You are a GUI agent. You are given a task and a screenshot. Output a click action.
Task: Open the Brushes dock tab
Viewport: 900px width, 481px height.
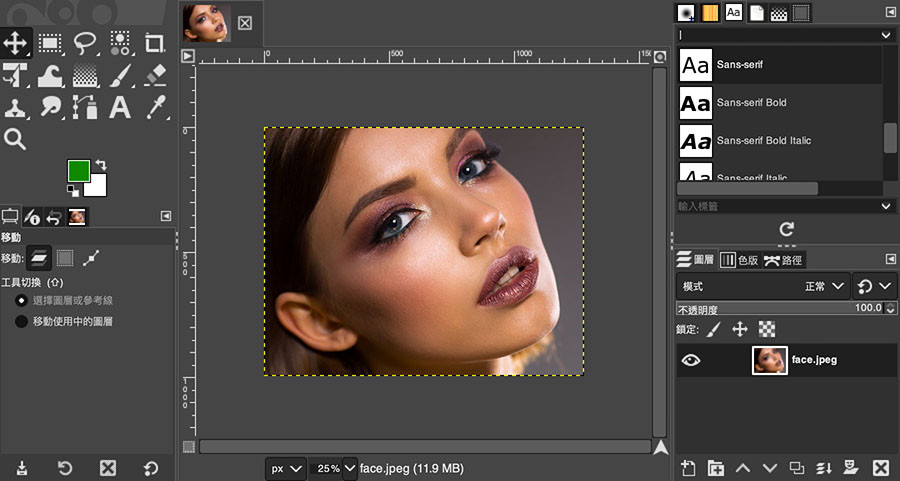click(686, 13)
